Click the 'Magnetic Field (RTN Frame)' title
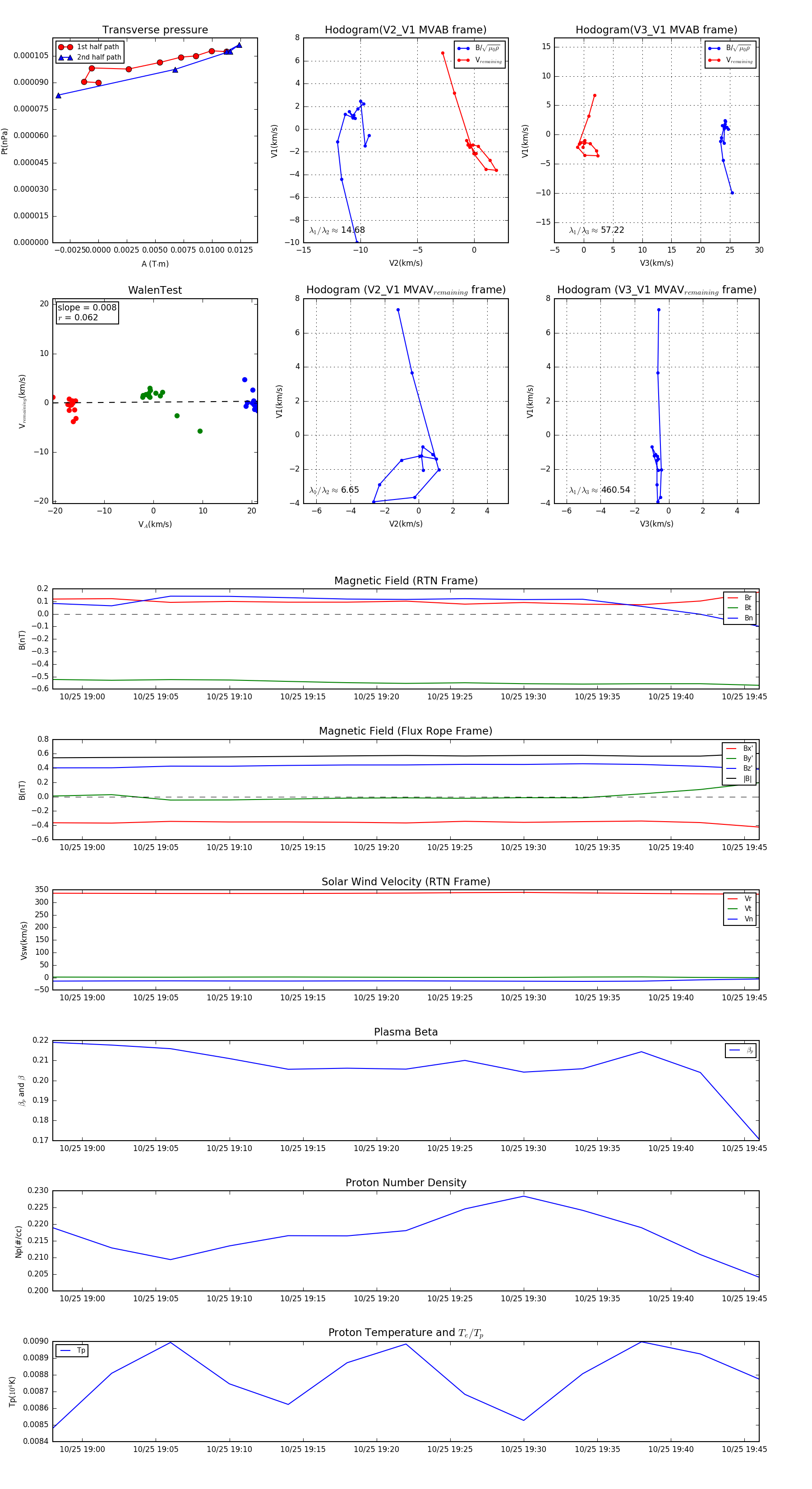 (x=406, y=581)
